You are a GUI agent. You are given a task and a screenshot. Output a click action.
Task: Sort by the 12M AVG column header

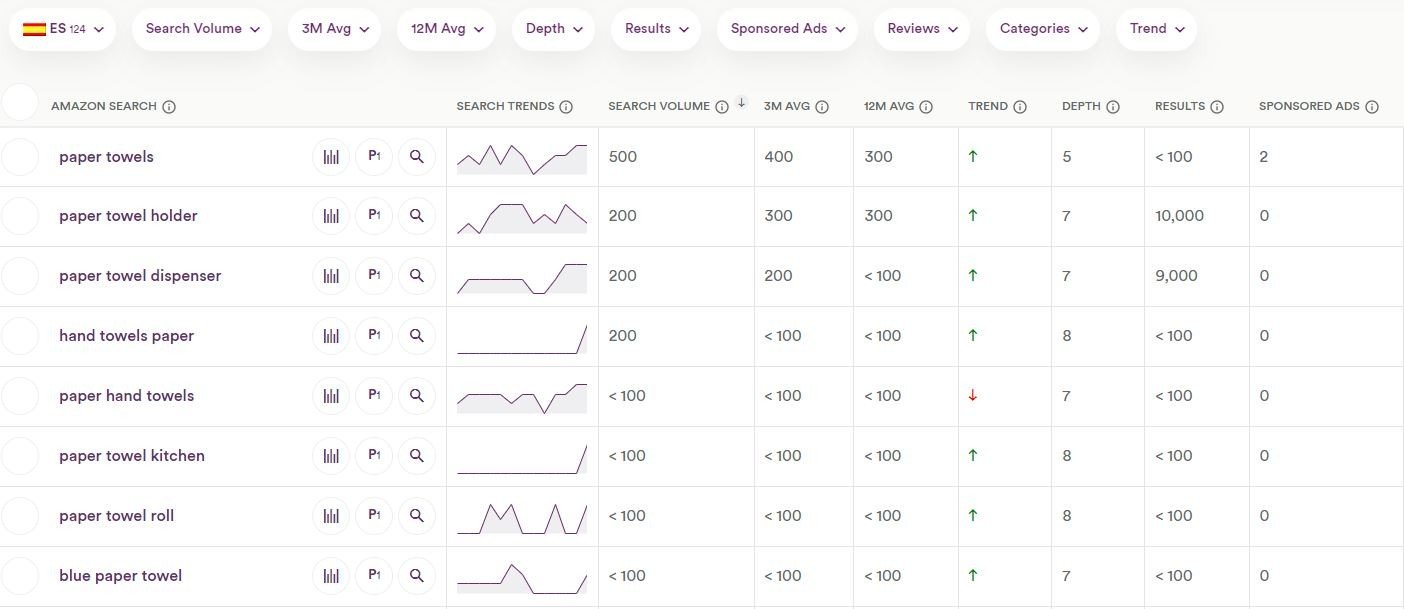(889, 106)
